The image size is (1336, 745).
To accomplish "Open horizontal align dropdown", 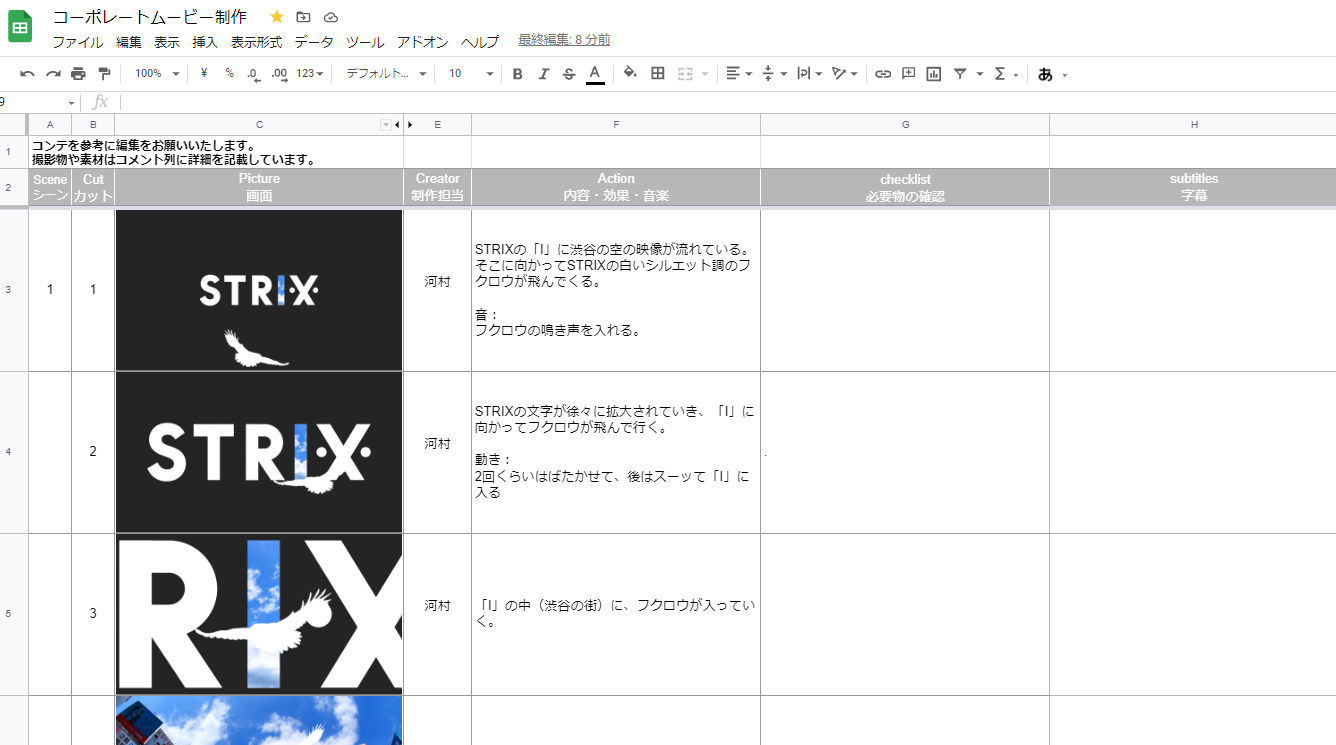I will (738, 74).
